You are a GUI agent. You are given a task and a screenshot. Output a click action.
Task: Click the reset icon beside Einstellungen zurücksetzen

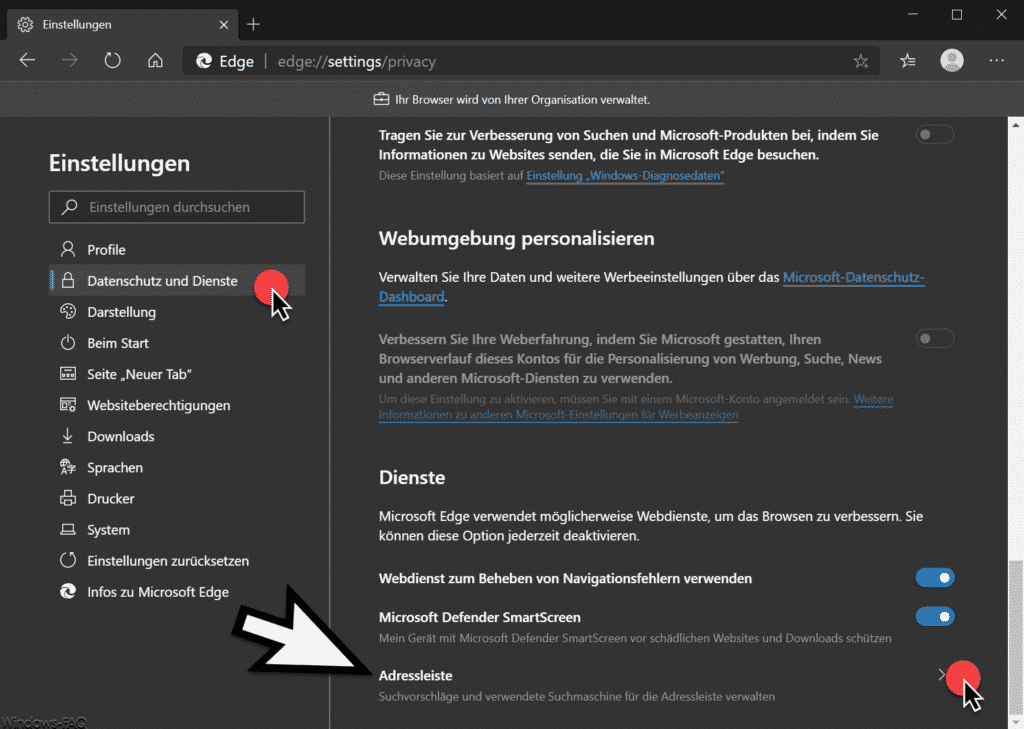(x=68, y=560)
